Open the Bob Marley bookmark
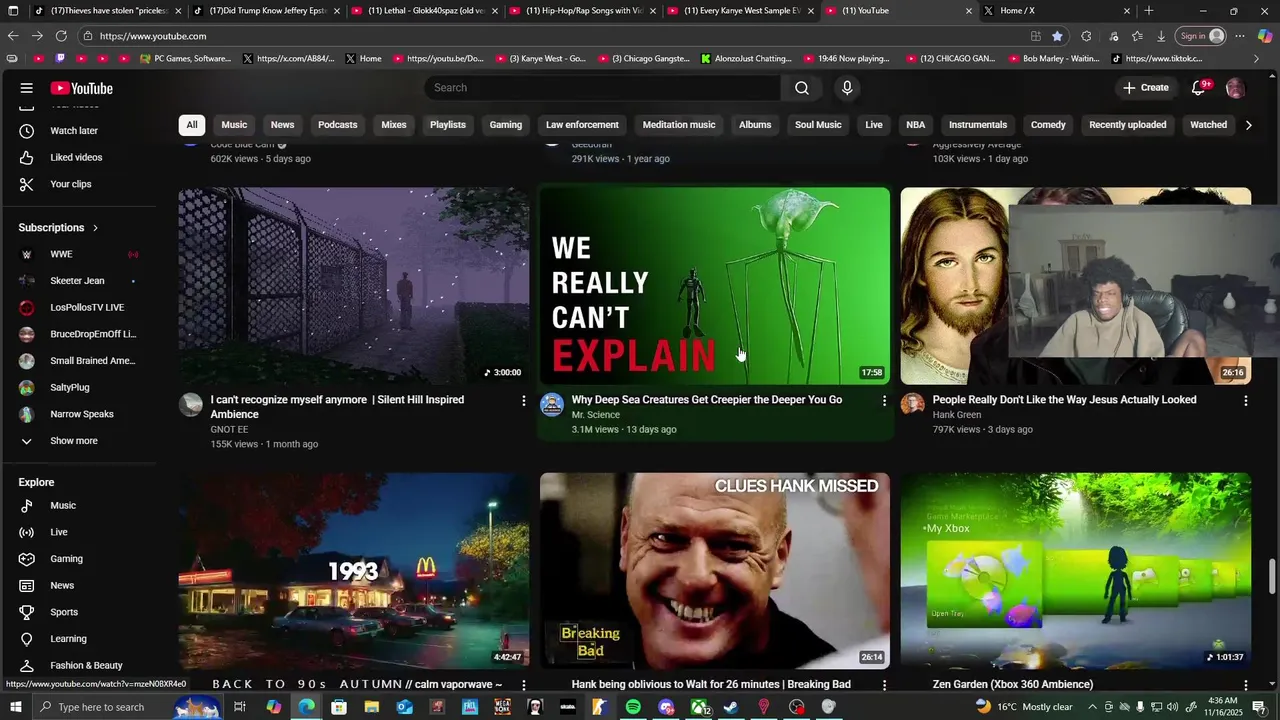The width and height of the screenshot is (1280, 720). [x=1052, y=59]
